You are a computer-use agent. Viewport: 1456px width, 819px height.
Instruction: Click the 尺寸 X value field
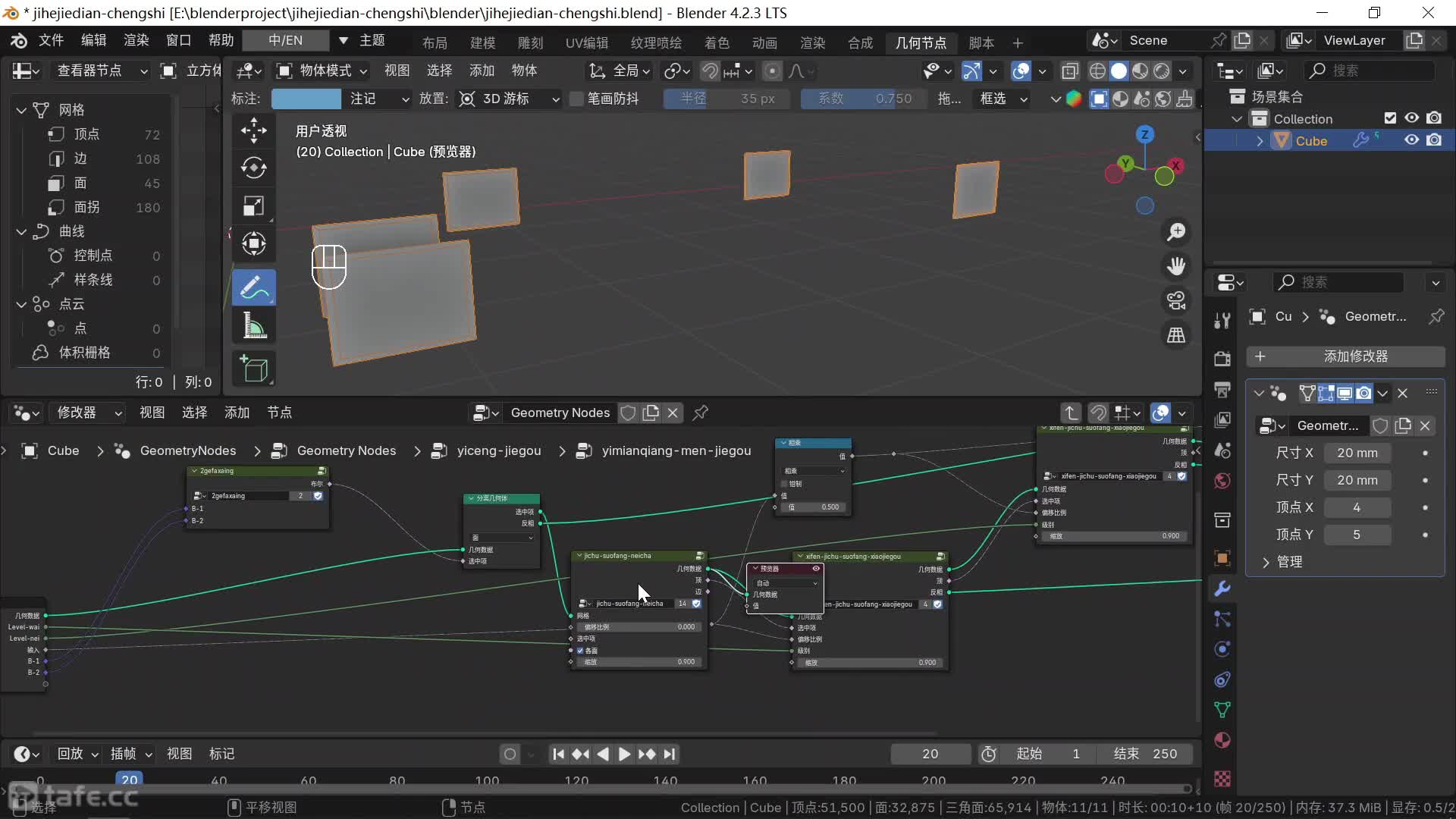click(1357, 453)
